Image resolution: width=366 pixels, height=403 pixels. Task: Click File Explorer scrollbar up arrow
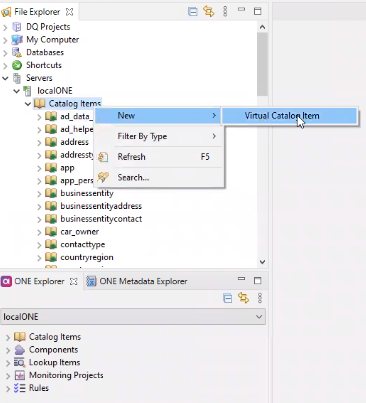point(262,27)
